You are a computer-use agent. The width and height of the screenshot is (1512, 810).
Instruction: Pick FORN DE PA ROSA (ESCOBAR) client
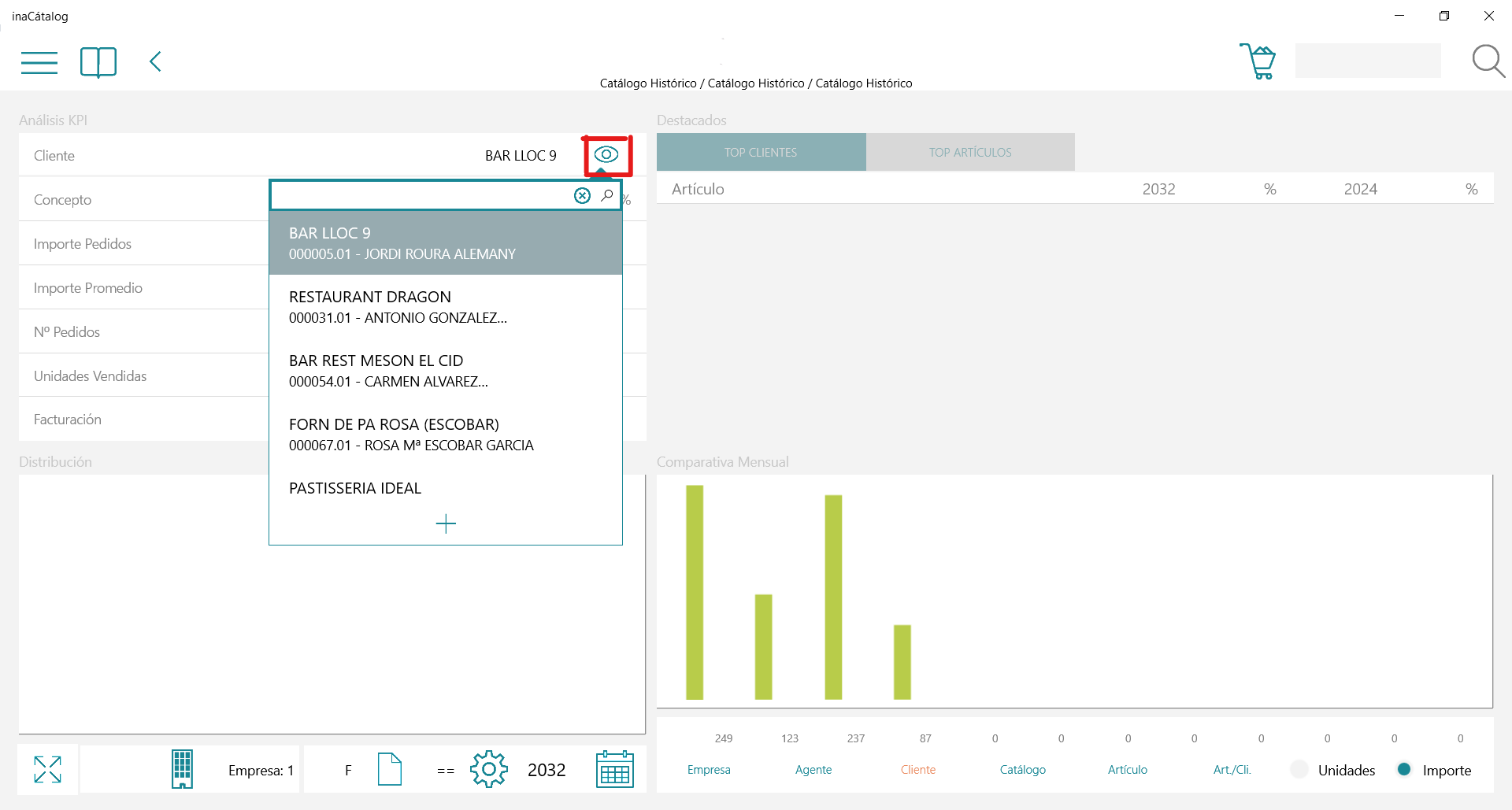(x=446, y=435)
